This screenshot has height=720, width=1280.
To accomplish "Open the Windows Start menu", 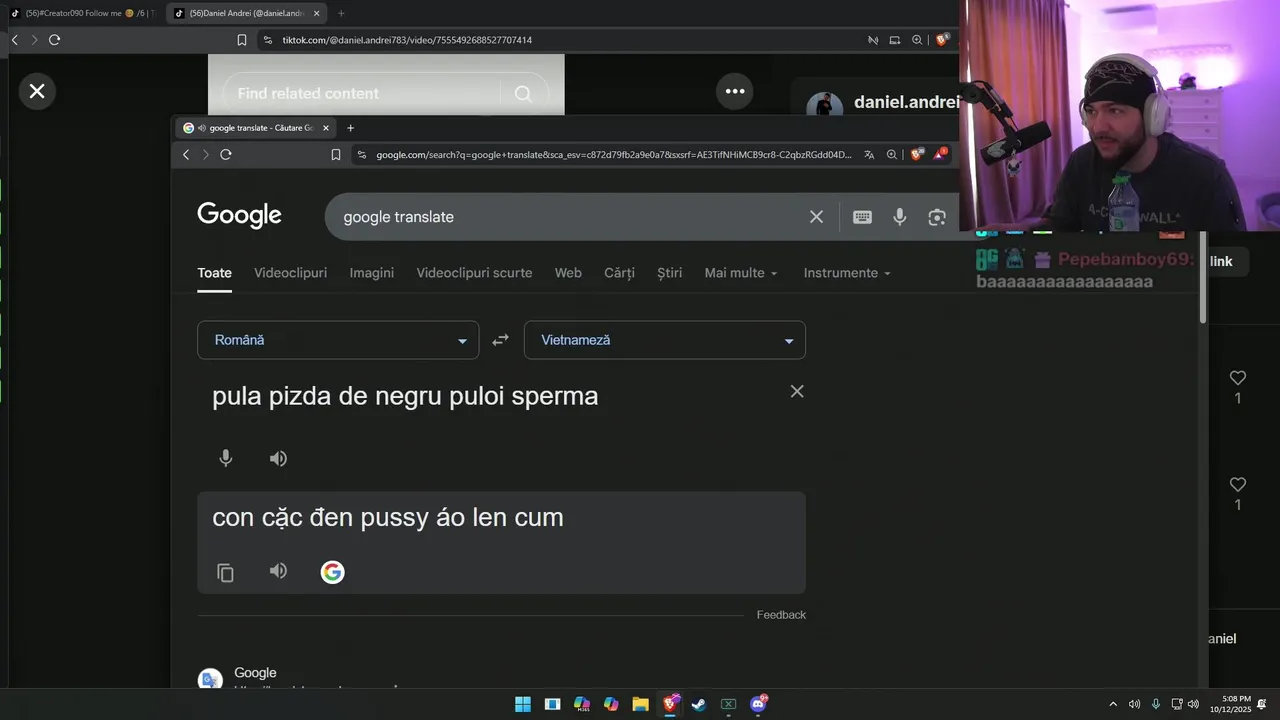I will (523, 704).
